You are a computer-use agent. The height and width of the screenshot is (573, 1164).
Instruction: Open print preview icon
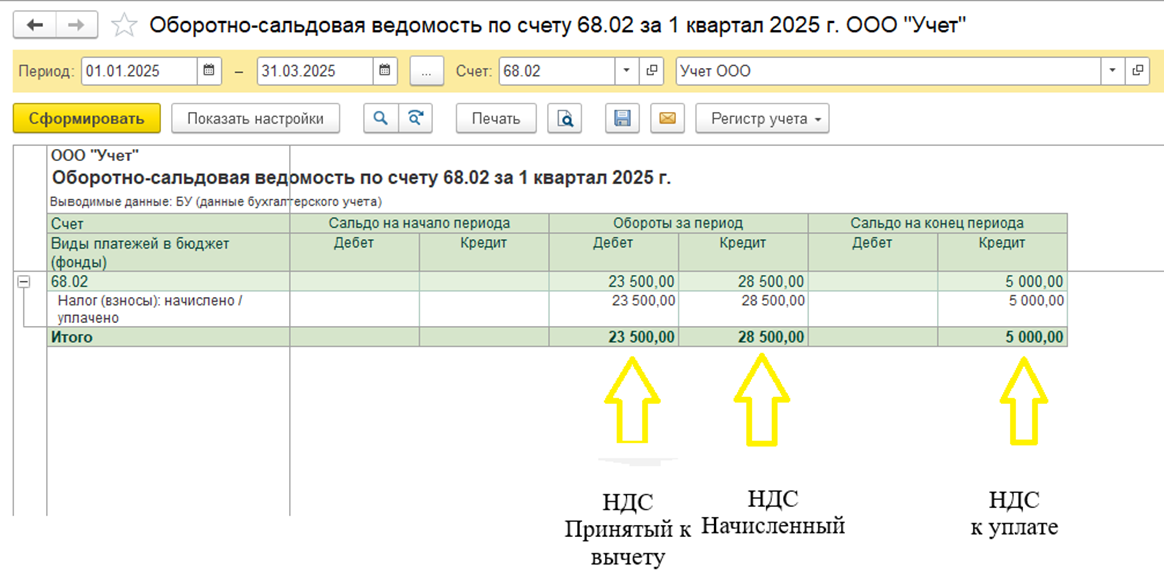[x=565, y=118]
